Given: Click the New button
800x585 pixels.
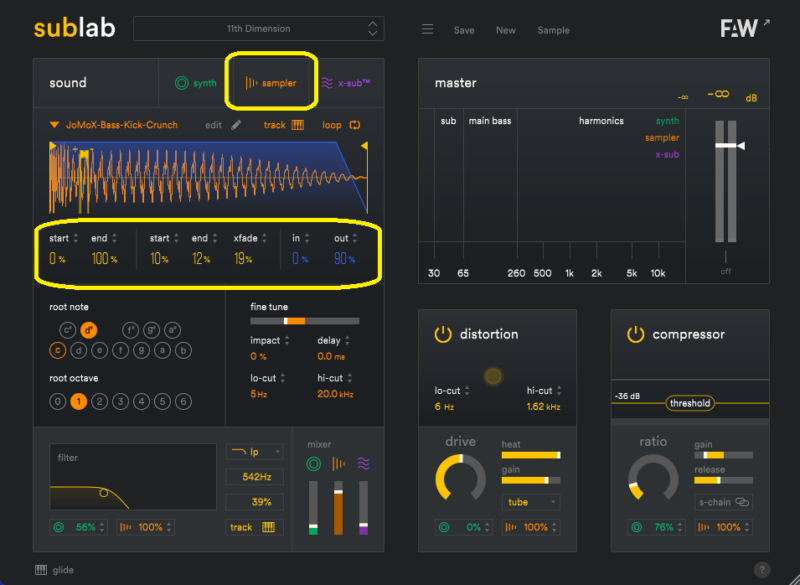Looking at the screenshot, I should click(x=506, y=30).
